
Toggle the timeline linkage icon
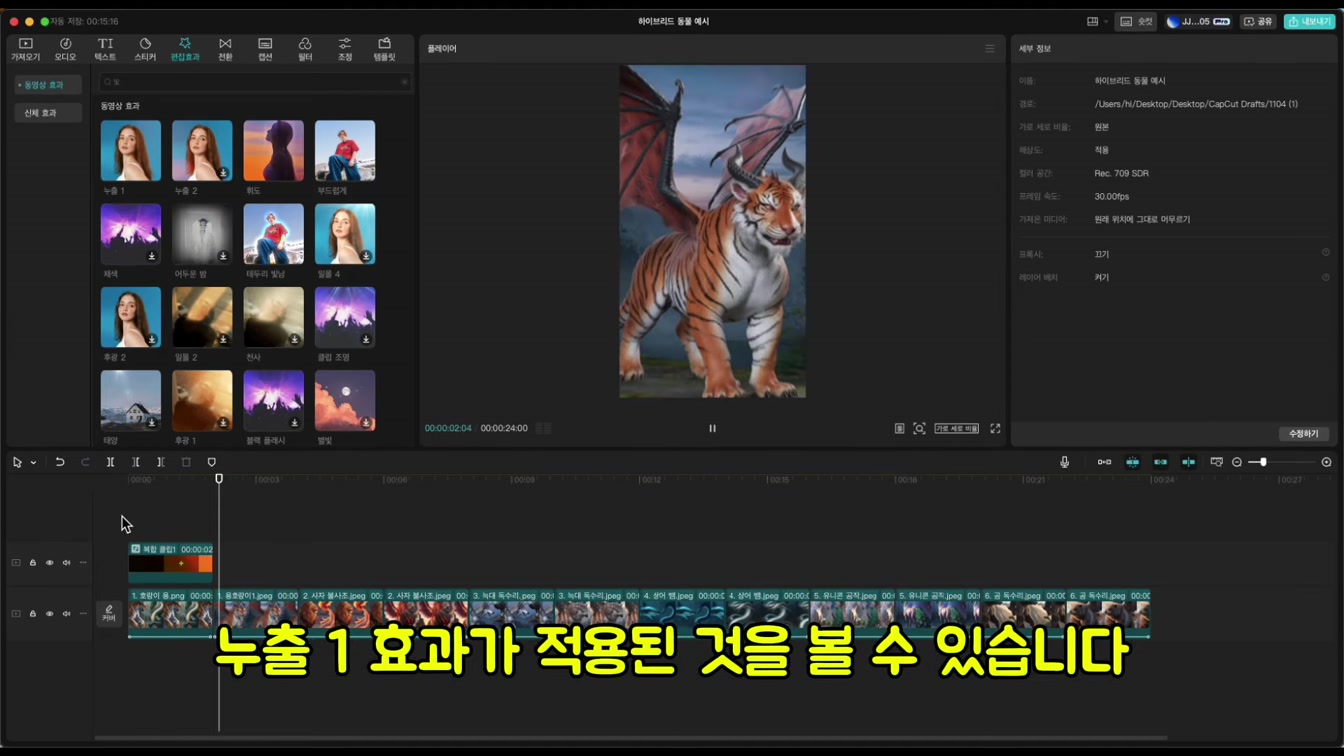[x=1160, y=462]
